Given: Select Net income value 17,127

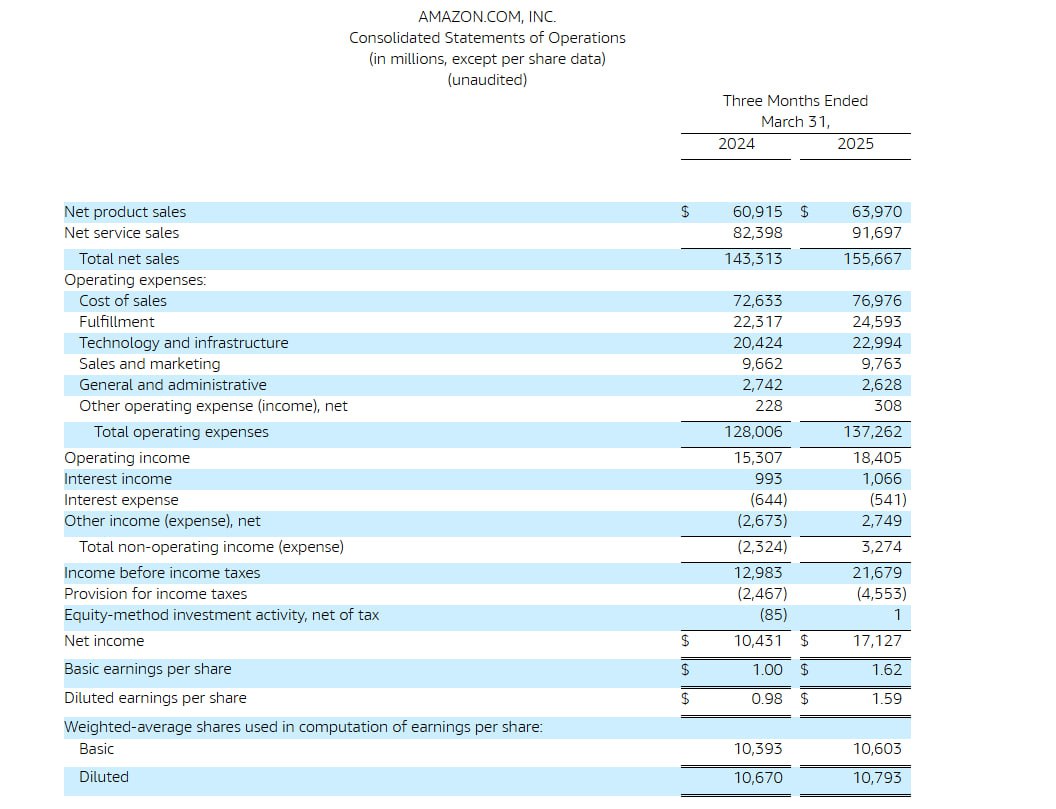Looking at the screenshot, I should pyautogui.click(x=877, y=641).
